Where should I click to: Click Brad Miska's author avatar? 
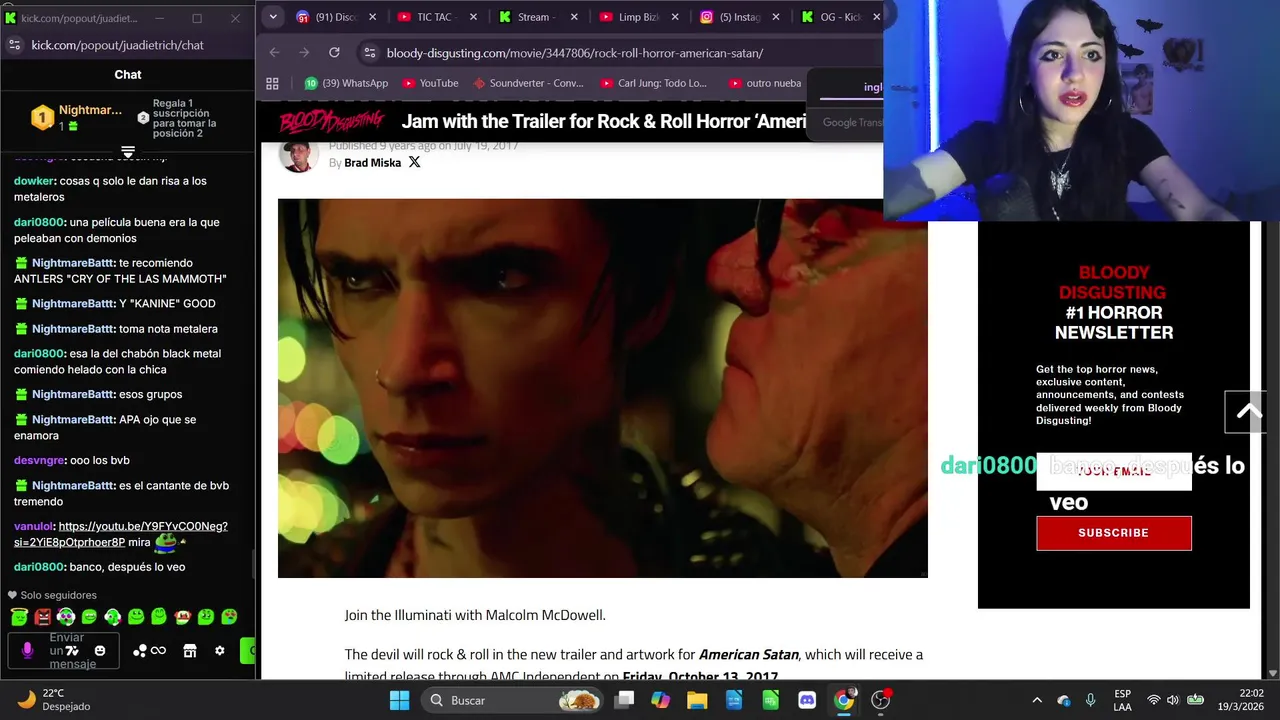click(297, 156)
